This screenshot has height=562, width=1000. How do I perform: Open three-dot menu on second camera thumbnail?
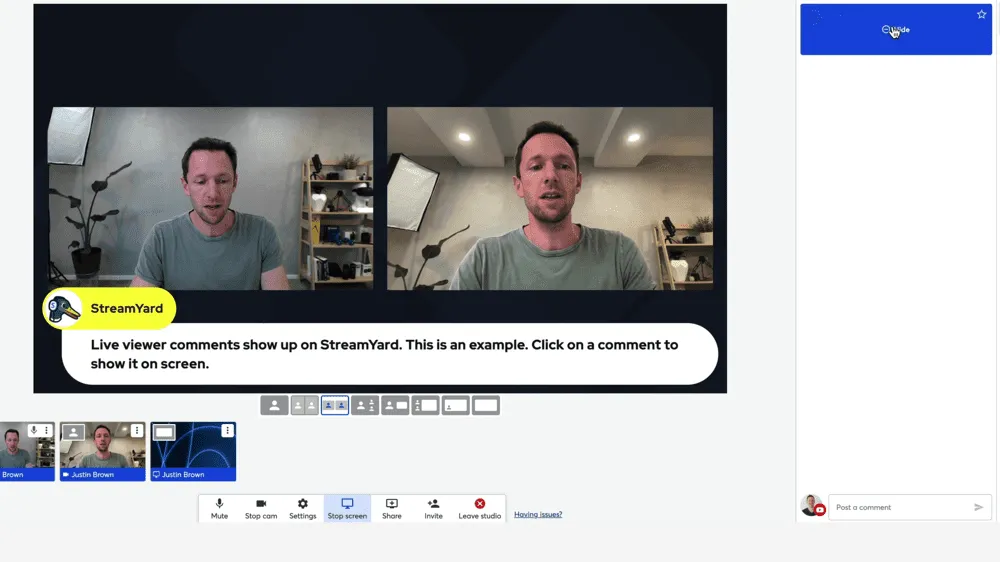[137, 431]
